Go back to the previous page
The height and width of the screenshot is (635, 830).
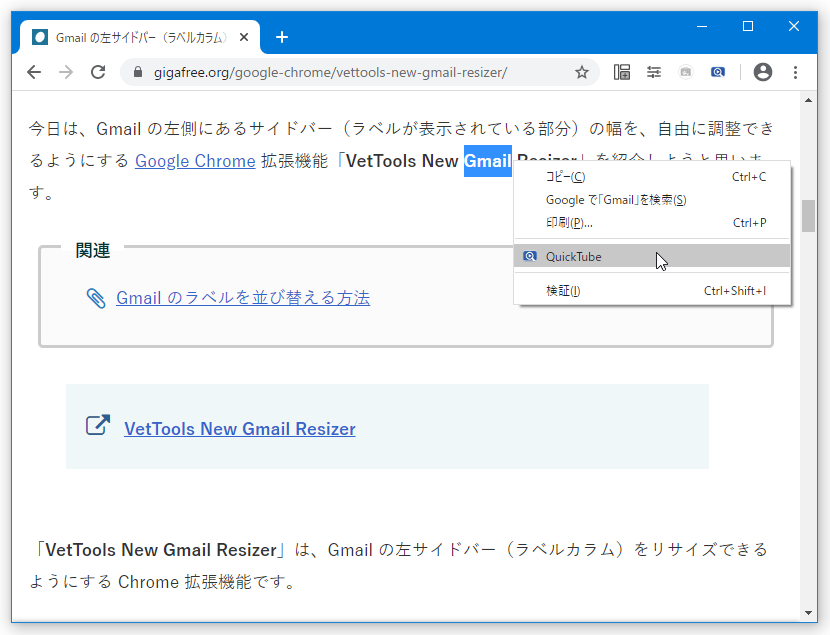point(34,72)
